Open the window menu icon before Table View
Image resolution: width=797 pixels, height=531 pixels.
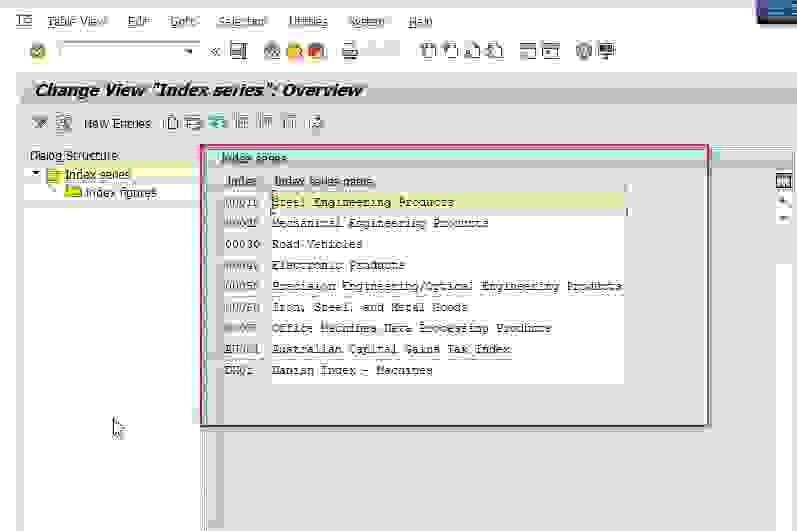[x=24, y=21]
